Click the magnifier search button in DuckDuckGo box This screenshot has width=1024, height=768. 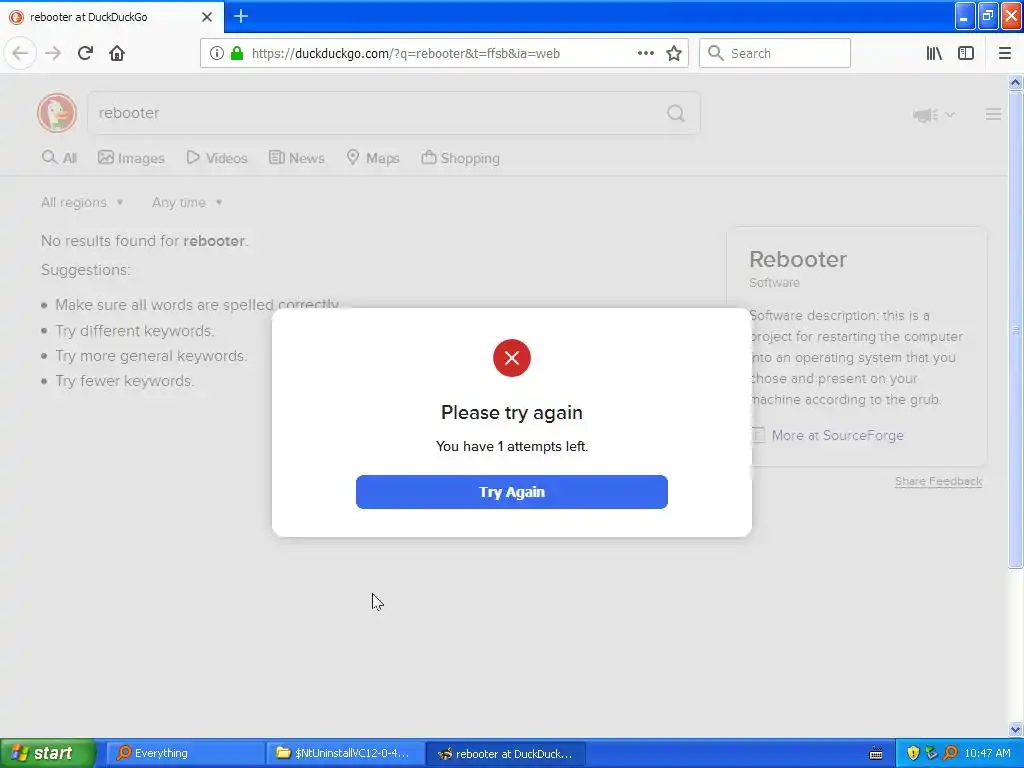676,114
